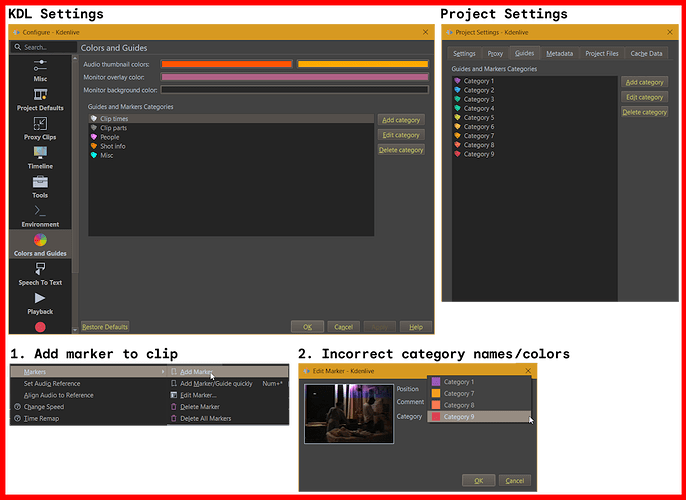Viewport: 686px width, 500px height.
Task: Select the Clip parts category row
Action: coord(231,128)
